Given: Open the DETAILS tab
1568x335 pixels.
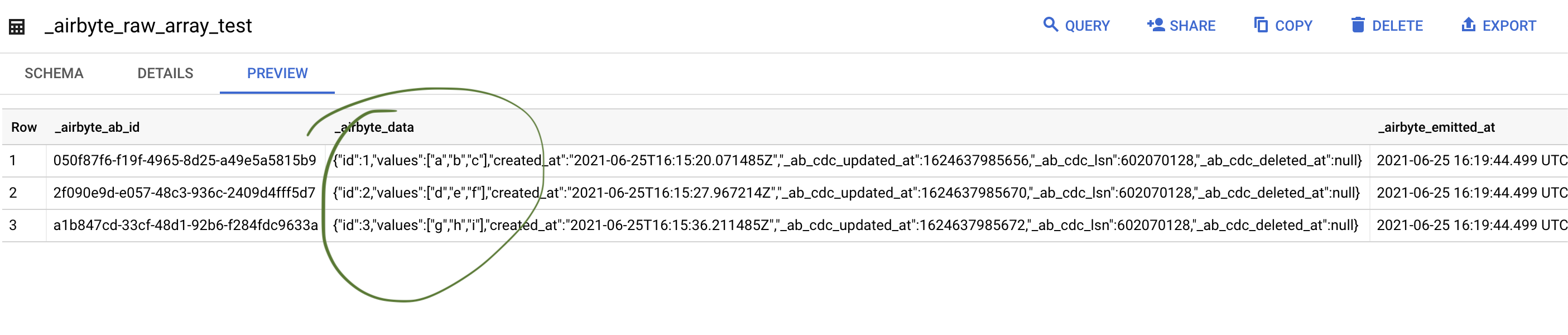Looking at the screenshot, I should [x=165, y=73].
